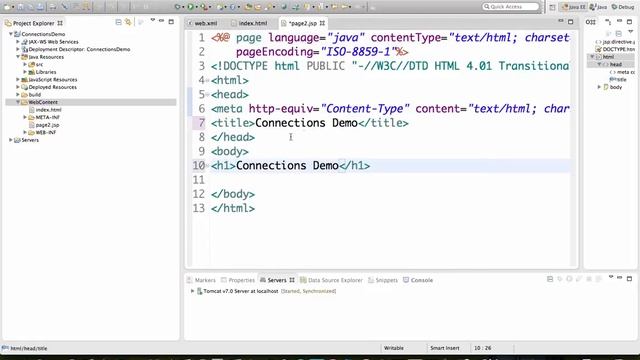Expand JavaScript Resources node

(x=18, y=80)
